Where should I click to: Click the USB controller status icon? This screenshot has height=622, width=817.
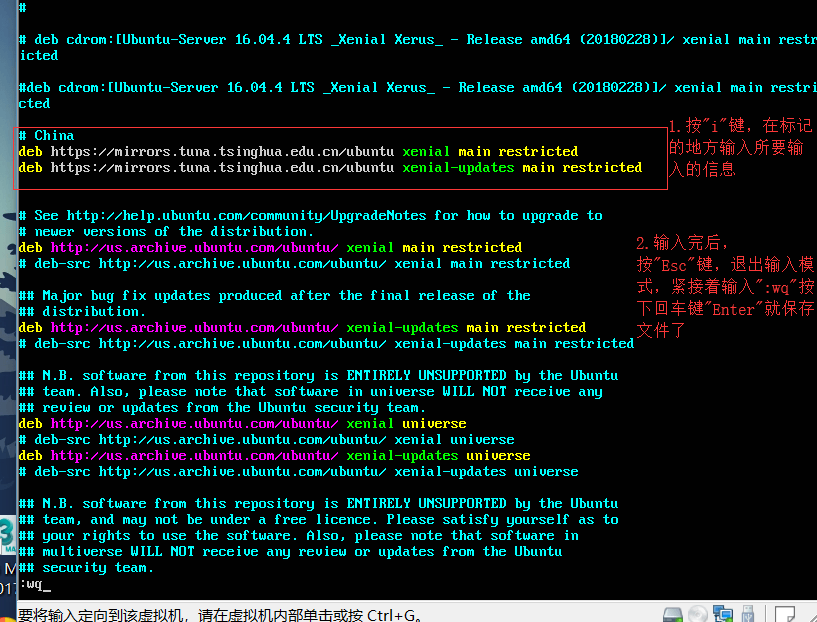coord(747,614)
